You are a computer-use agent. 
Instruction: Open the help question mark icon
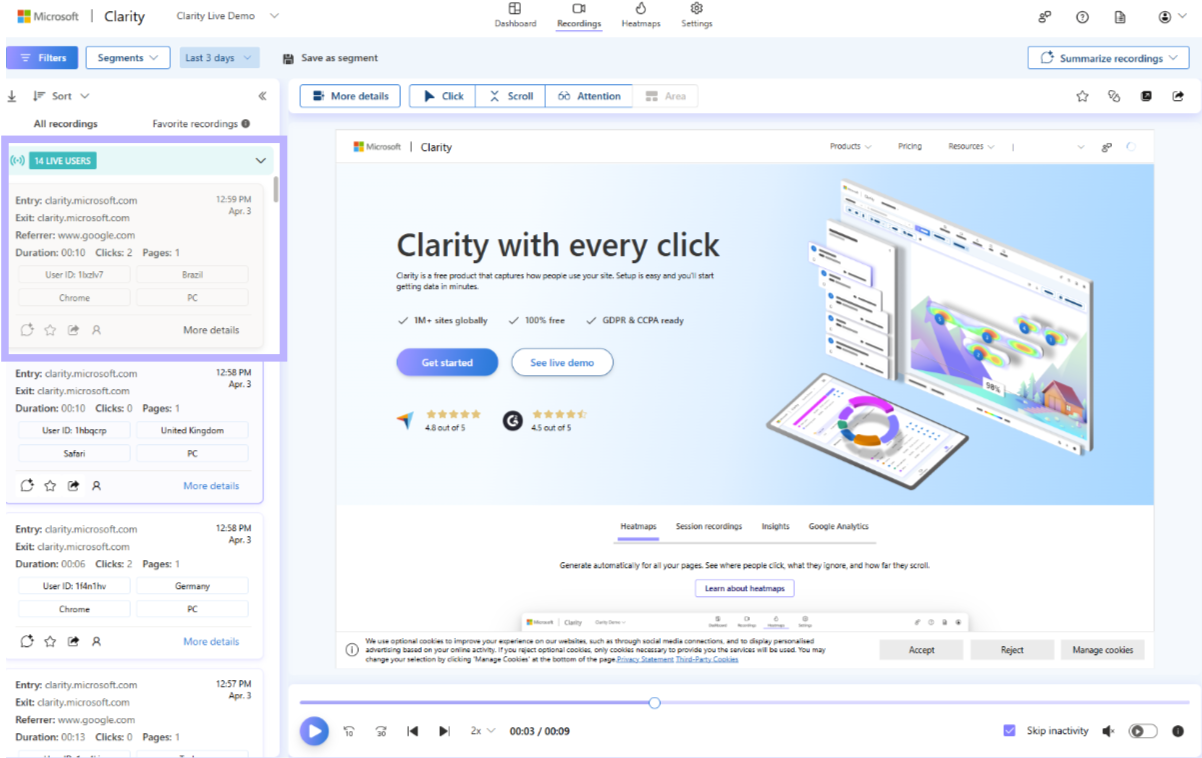pos(1082,17)
